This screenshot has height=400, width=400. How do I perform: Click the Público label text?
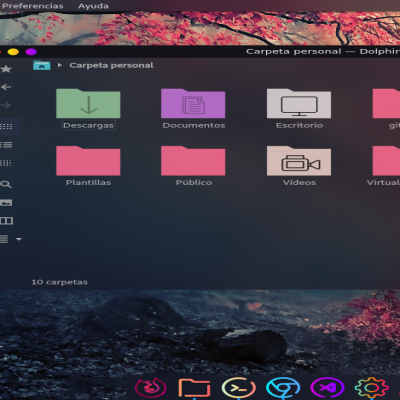(x=194, y=183)
